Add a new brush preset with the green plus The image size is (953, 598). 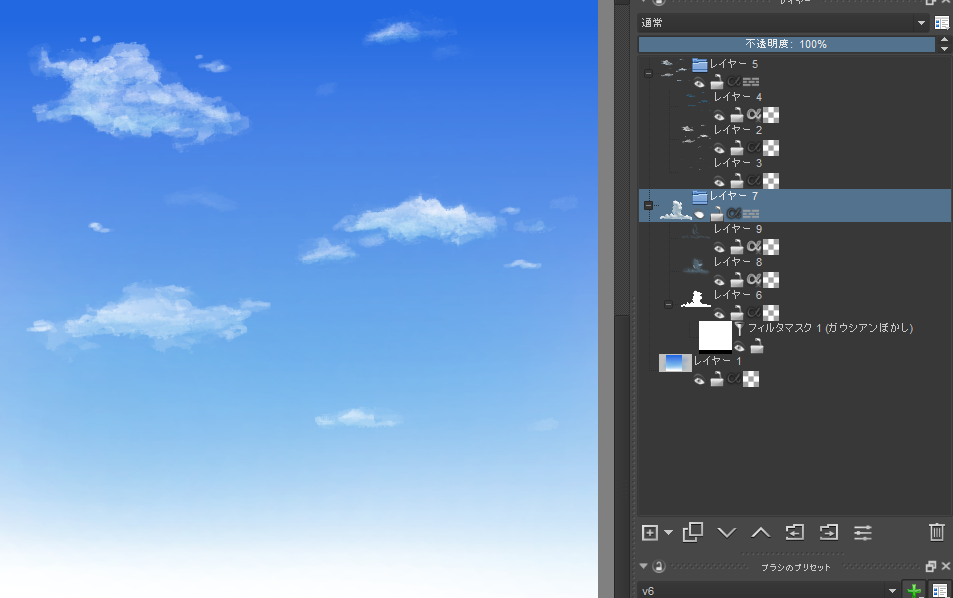coord(912,590)
